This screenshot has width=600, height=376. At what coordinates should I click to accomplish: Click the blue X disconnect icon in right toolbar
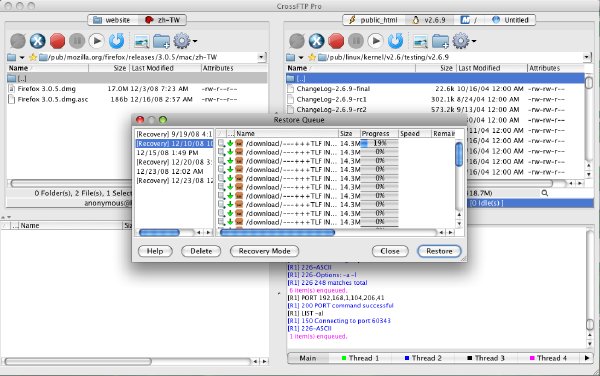tap(316, 41)
